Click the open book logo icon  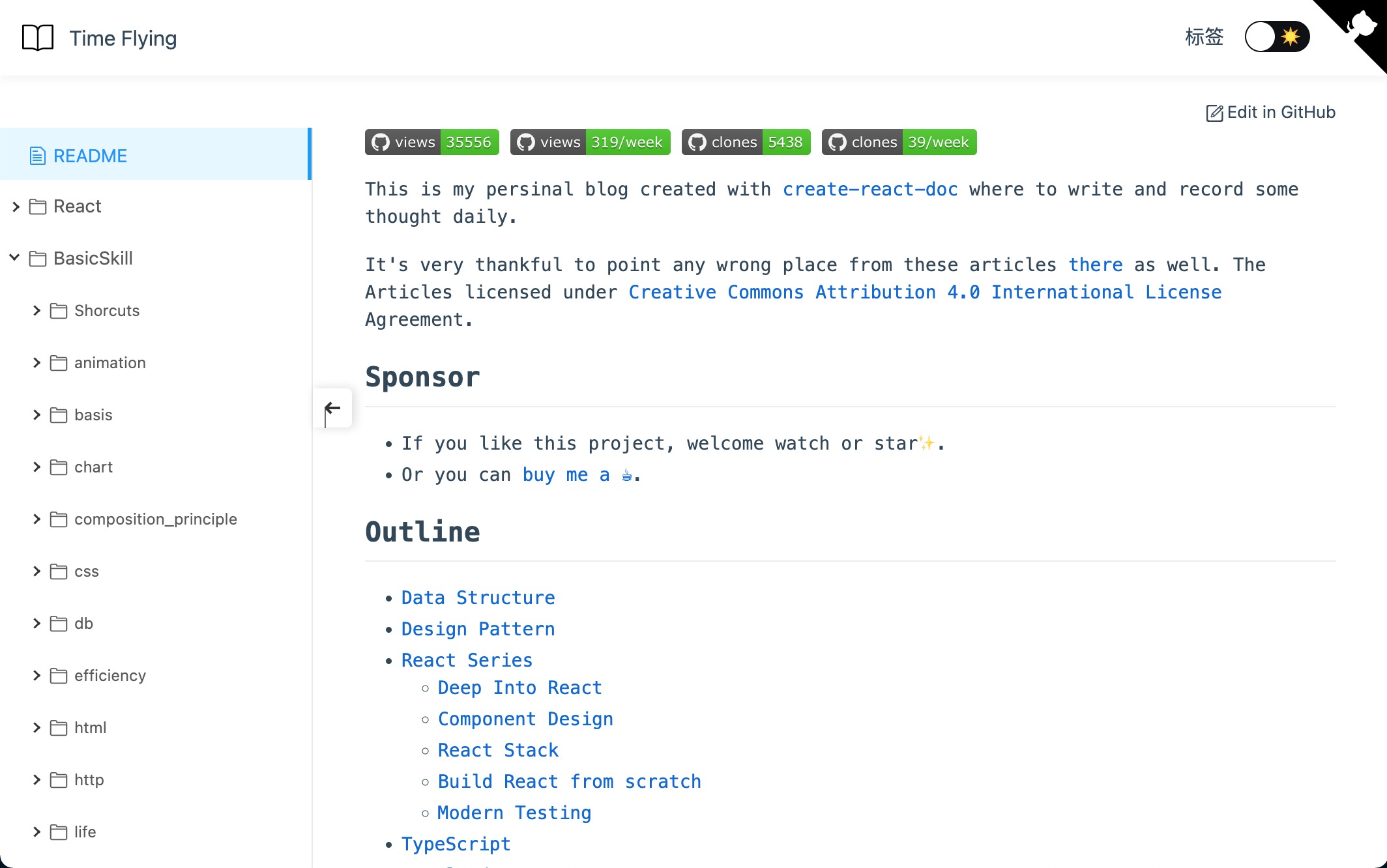(x=38, y=38)
